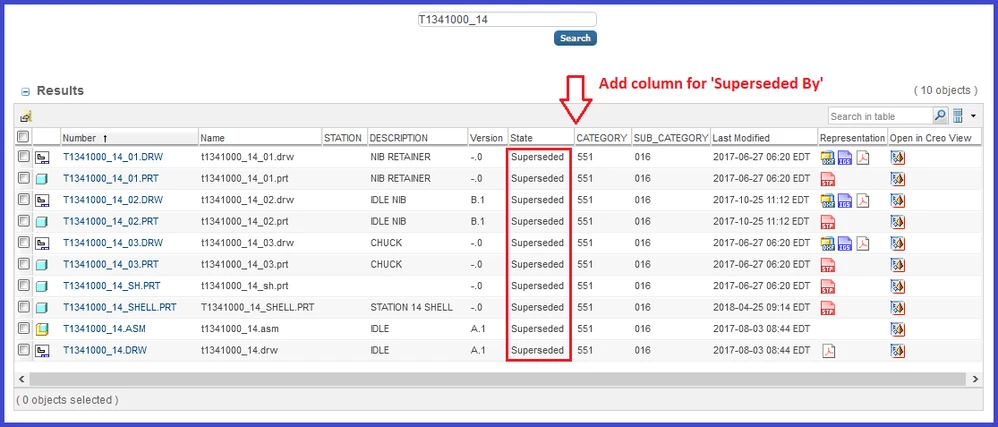Image resolution: width=998 pixels, height=427 pixels.
Task: Open STP representation for T1341000_14_03.PRT
Action: click(827, 265)
